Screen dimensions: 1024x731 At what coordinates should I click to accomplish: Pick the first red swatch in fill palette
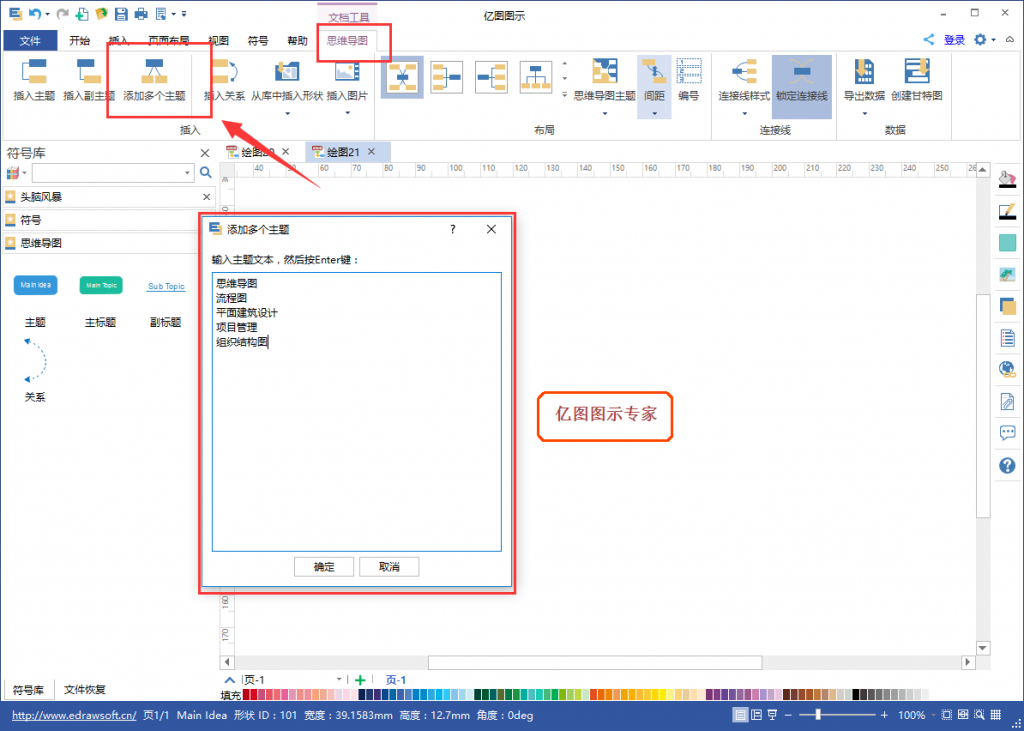point(246,694)
